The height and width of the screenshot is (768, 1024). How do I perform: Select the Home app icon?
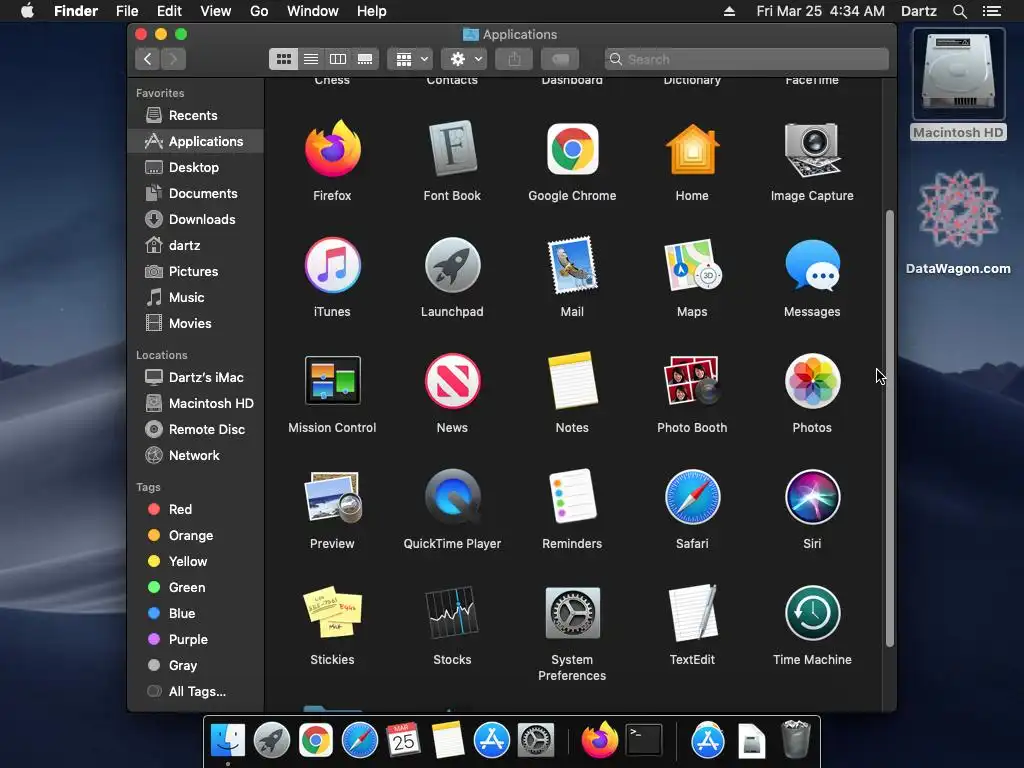692,149
